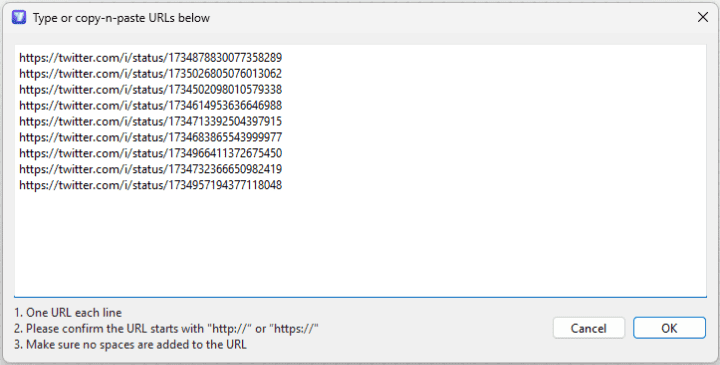Image resolution: width=720 pixels, height=365 pixels.
Task: Click the URL ending in 358289
Action: tap(151, 58)
